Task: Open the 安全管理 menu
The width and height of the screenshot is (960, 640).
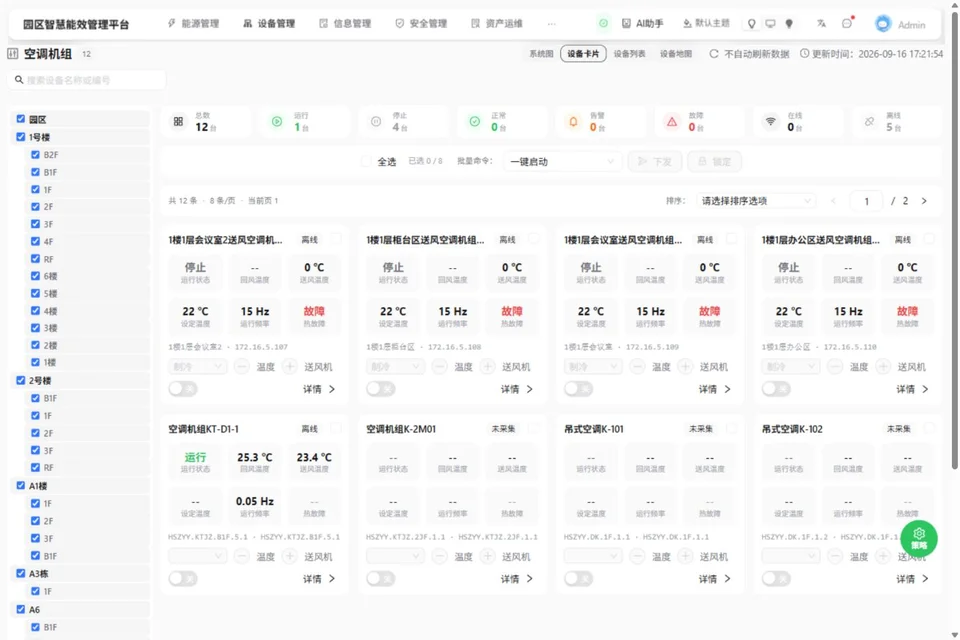Action: (421, 23)
